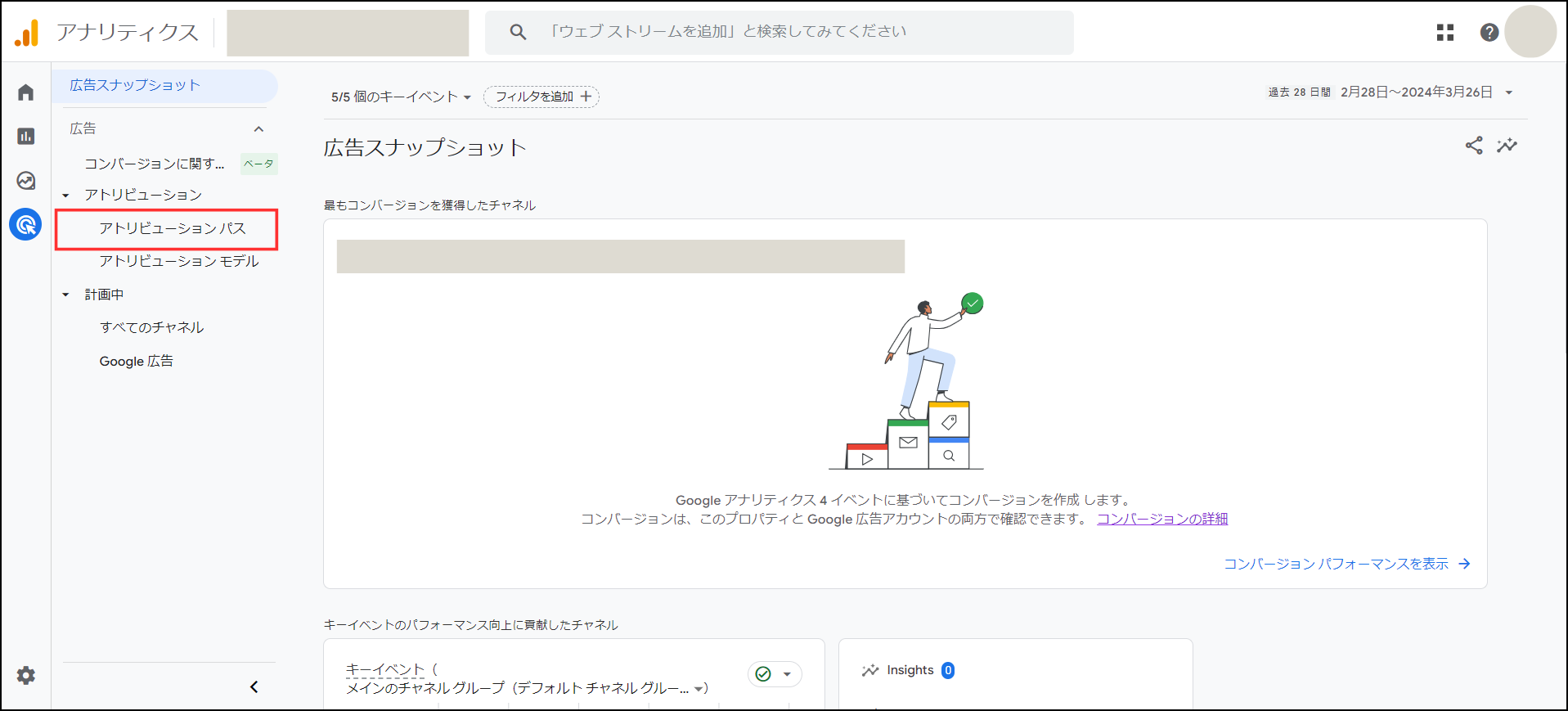Click the フィルタを追加 button

point(541,97)
